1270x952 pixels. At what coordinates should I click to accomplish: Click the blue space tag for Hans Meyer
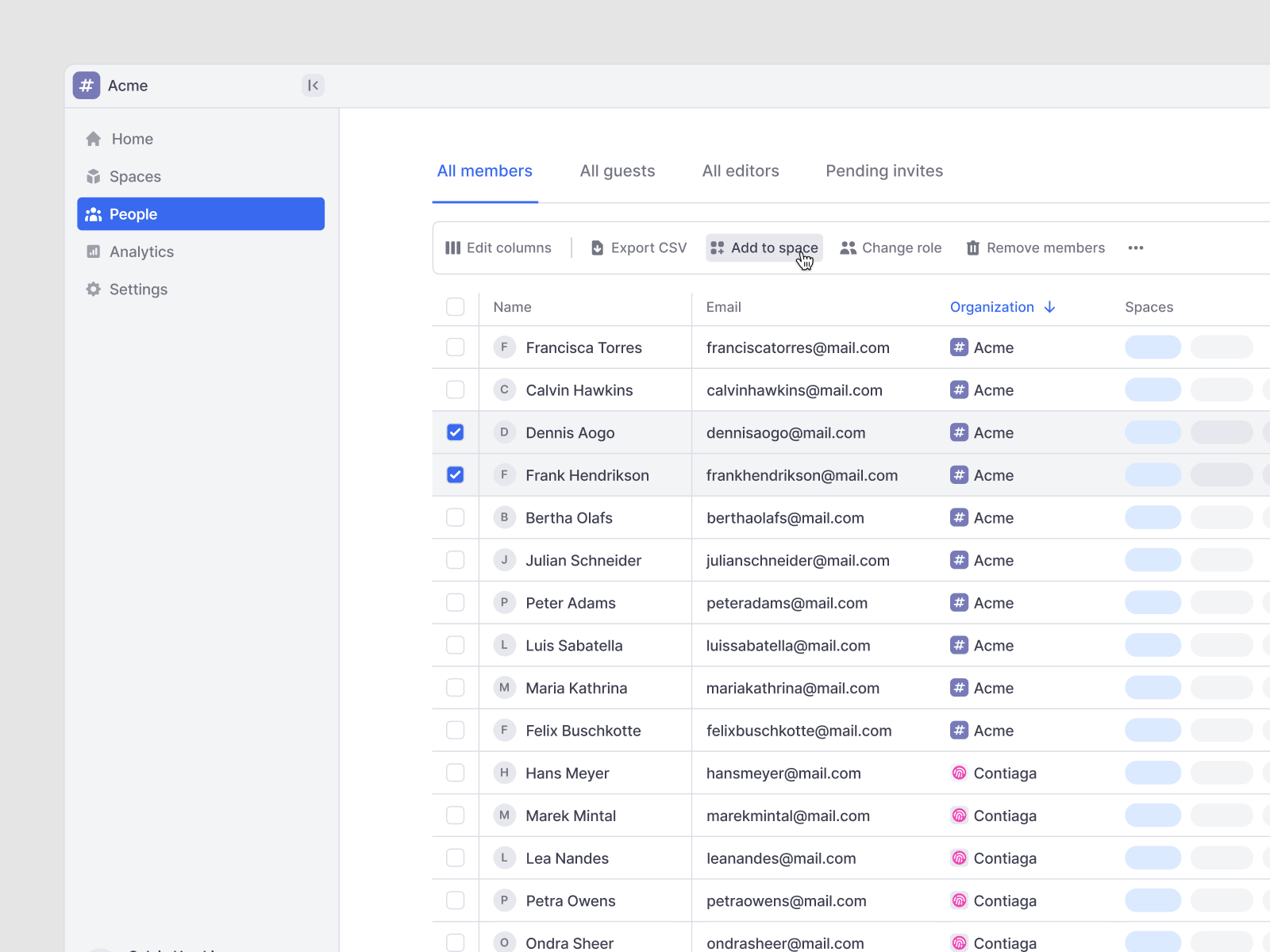pos(1153,773)
